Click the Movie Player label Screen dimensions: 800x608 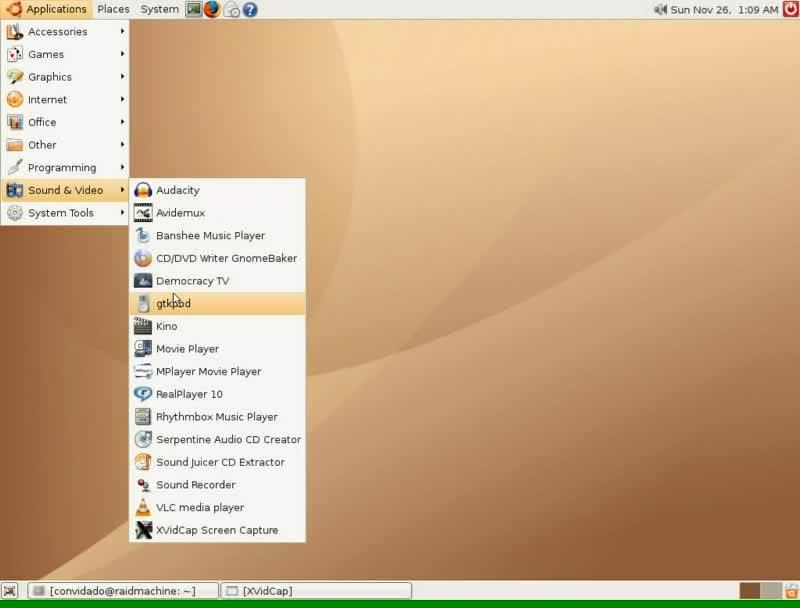tap(187, 349)
